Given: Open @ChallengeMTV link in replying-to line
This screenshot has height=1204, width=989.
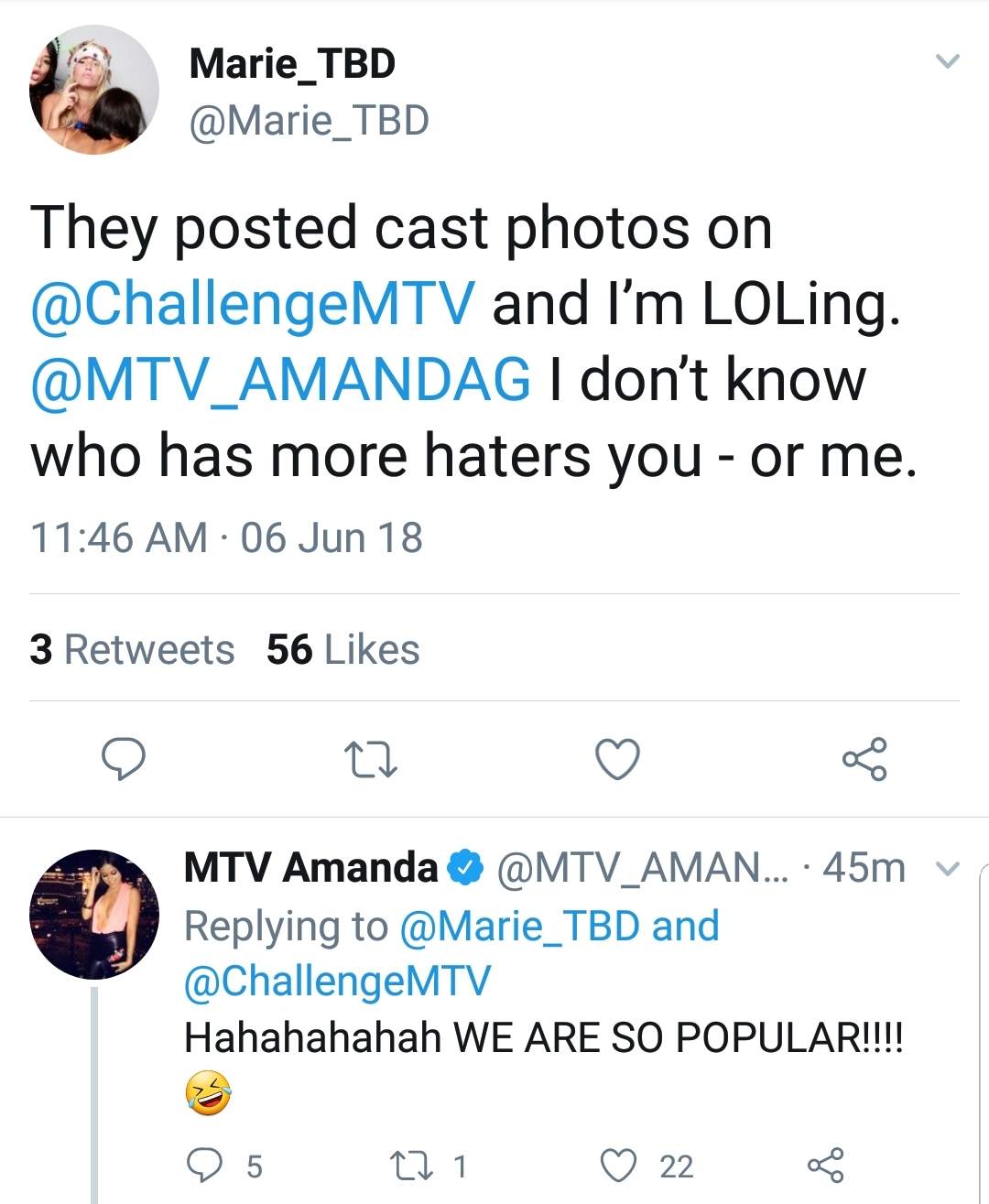Looking at the screenshot, I should (338, 981).
